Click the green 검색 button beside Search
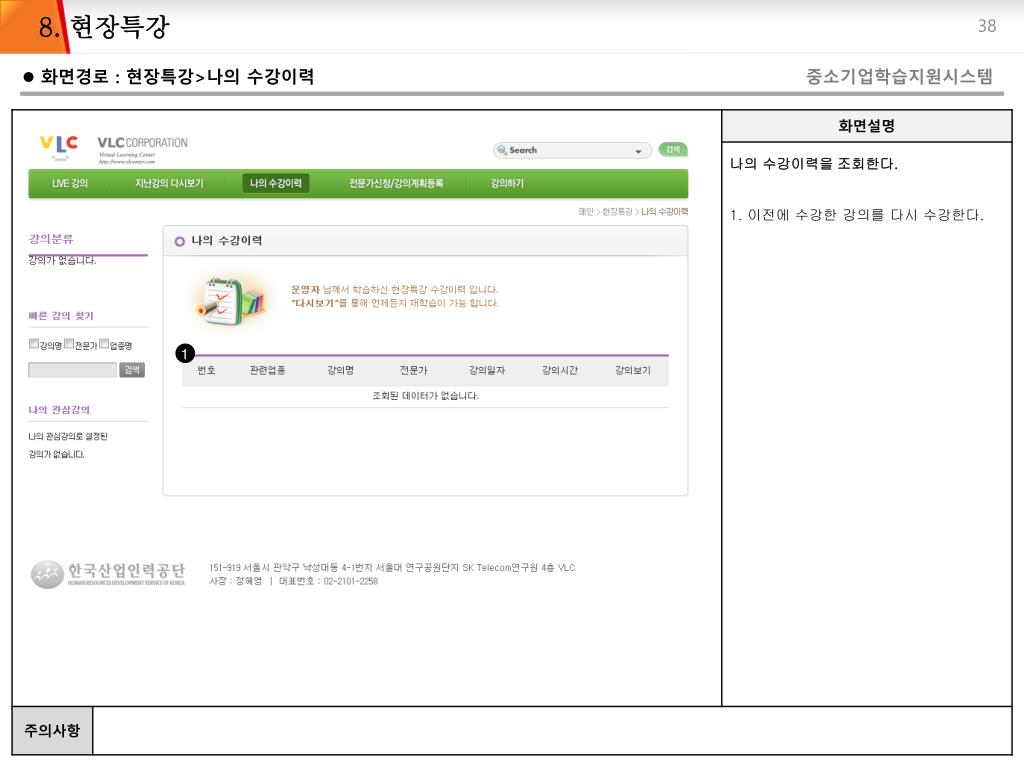The width and height of the screenshot is (1024, 768). click(673, 150)
